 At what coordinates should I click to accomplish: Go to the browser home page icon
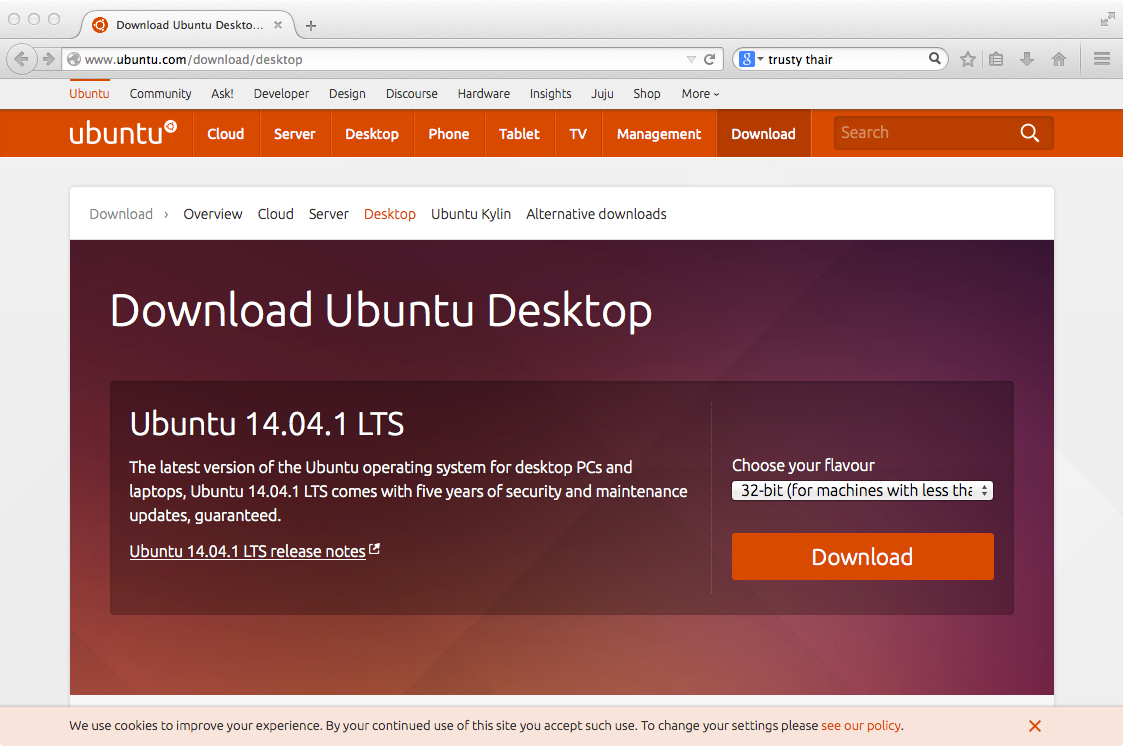pyautogui.click(x=1059, y=59)
